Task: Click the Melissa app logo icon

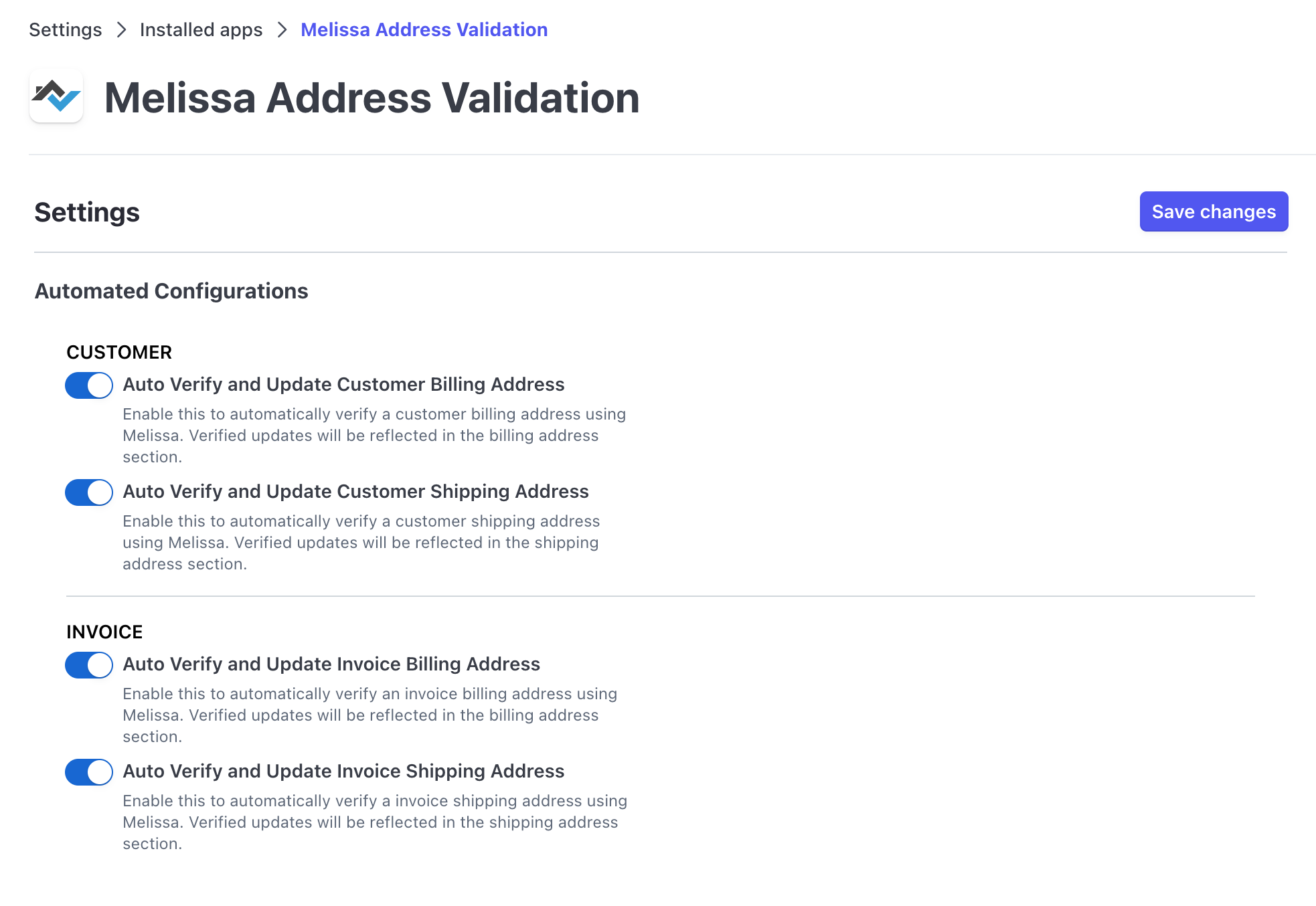Action: tap(56, 96)
